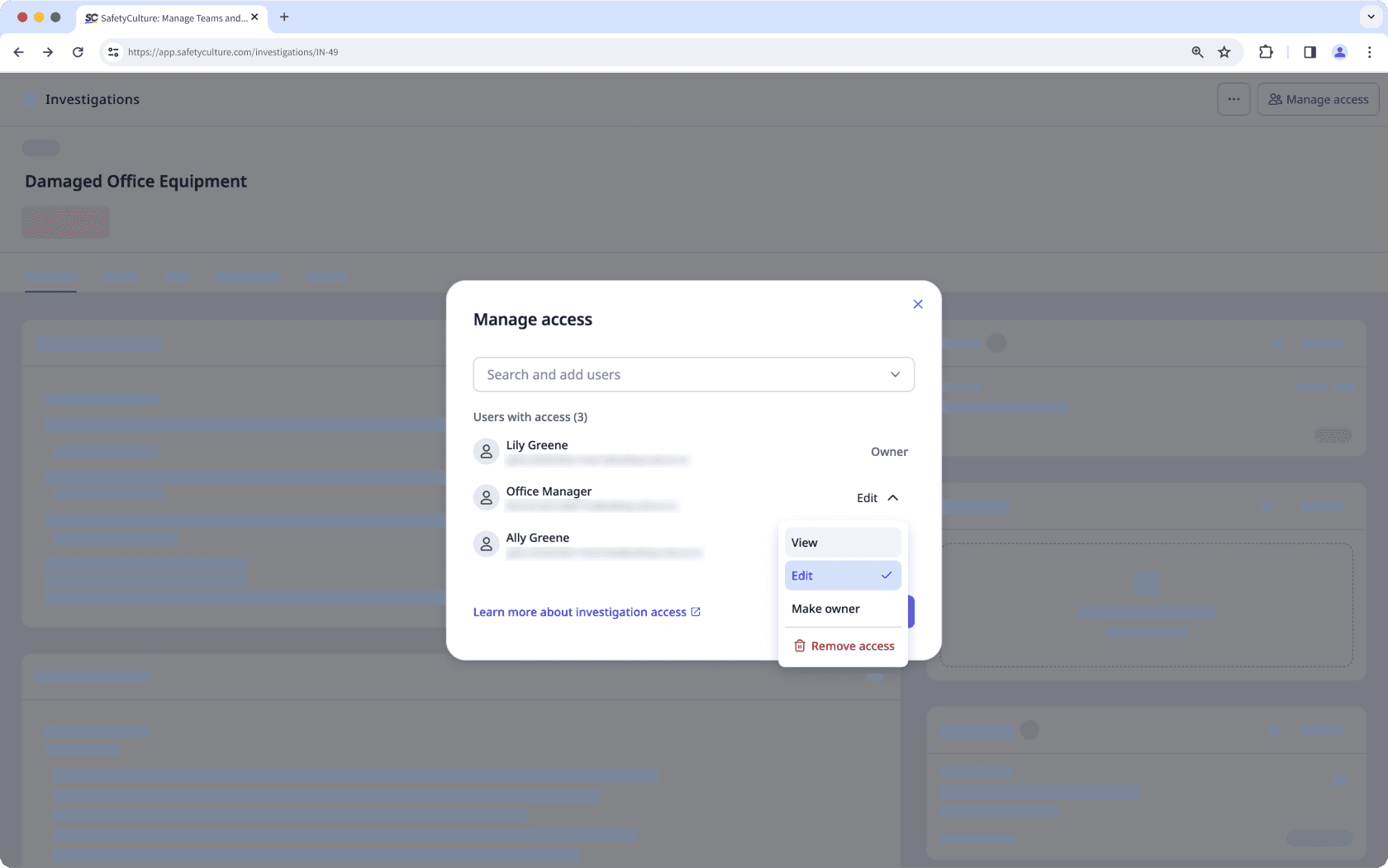Click the browser extensions puzzle icon
Viewport: 1388px width, 868px height.
(x=1266, y=51)
